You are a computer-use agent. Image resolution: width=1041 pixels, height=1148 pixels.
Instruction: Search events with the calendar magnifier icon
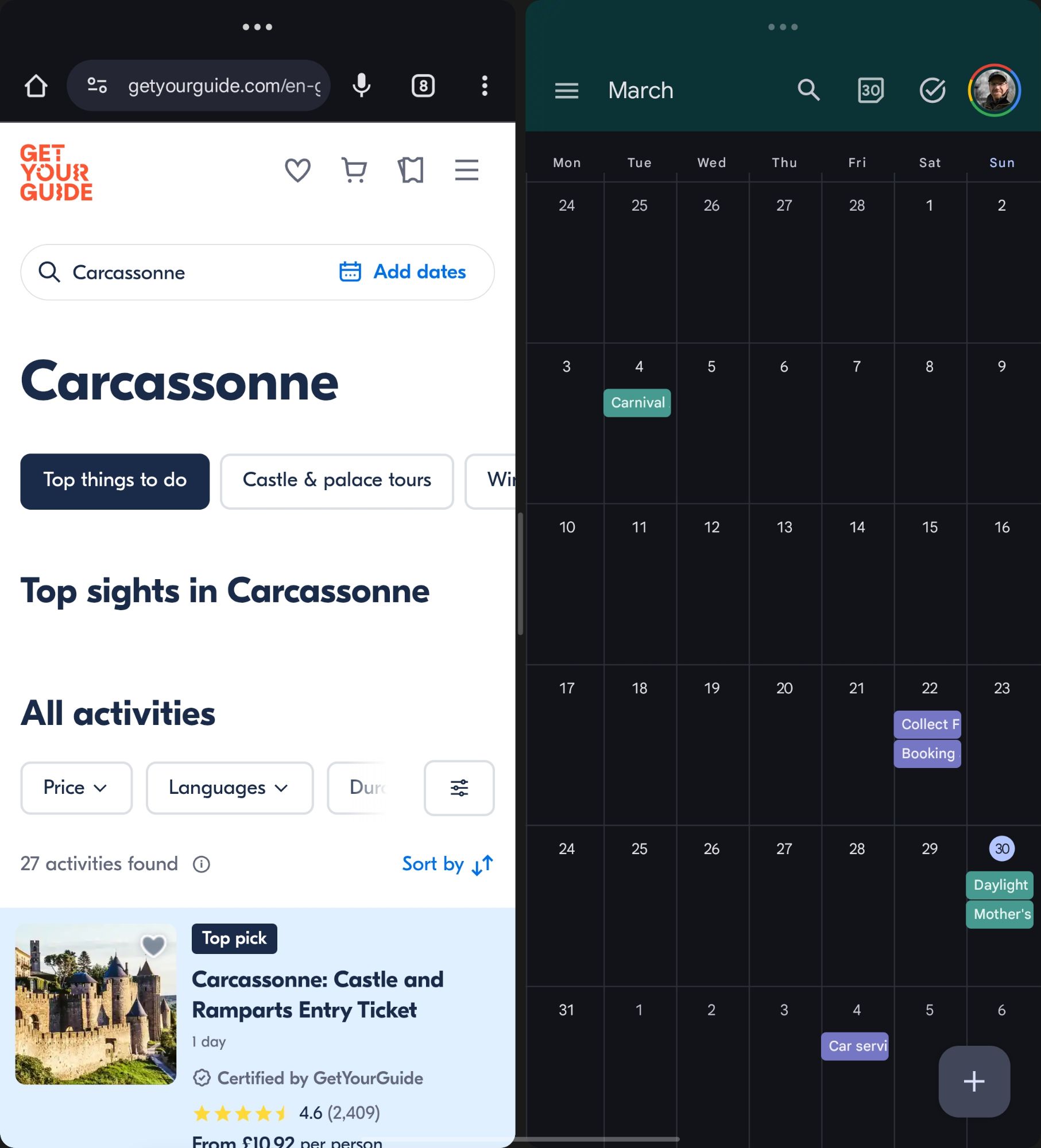click(x=808, y=90)
